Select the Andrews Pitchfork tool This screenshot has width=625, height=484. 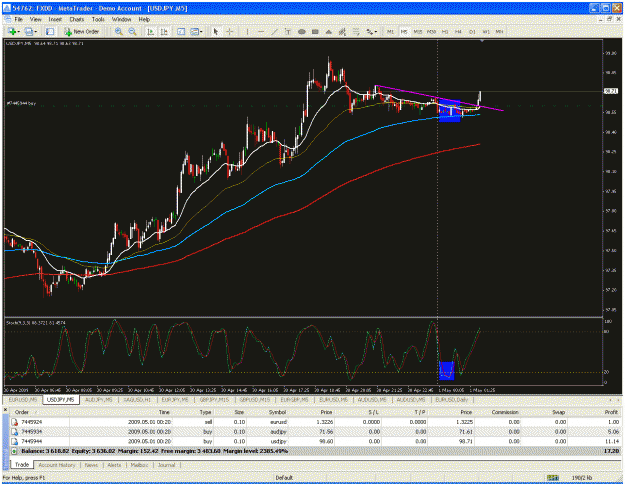point(342,31)
